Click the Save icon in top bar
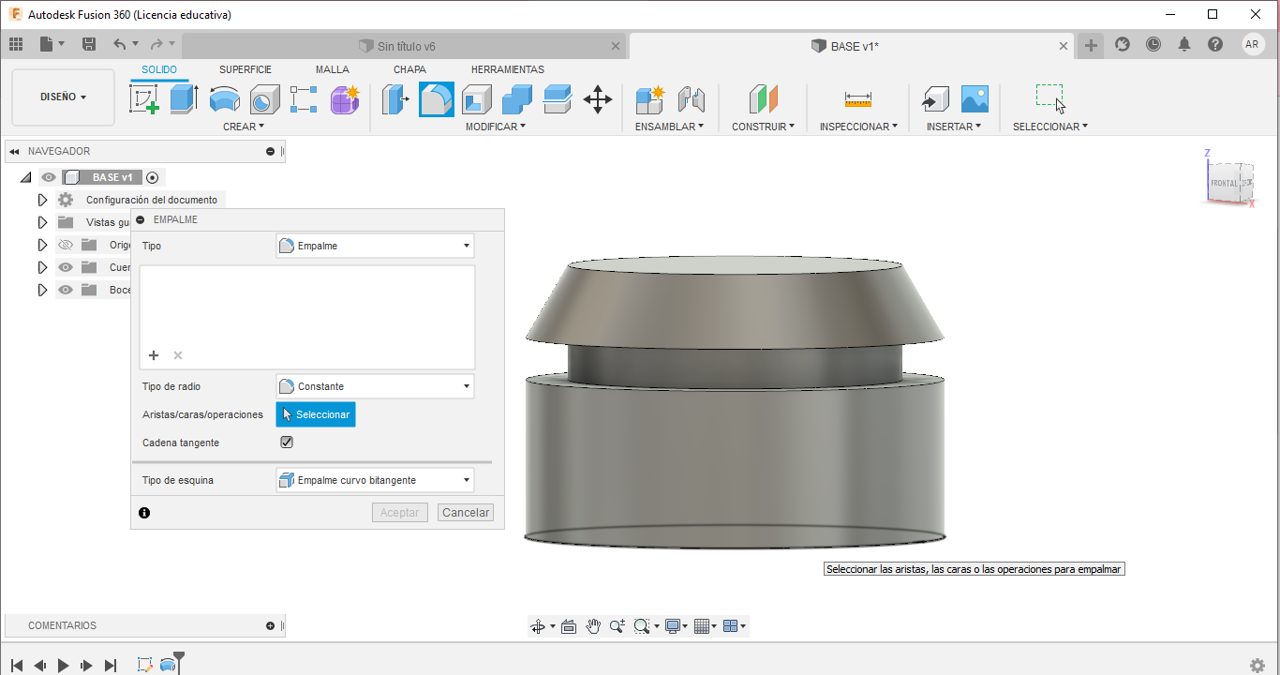 coord(89,44)
